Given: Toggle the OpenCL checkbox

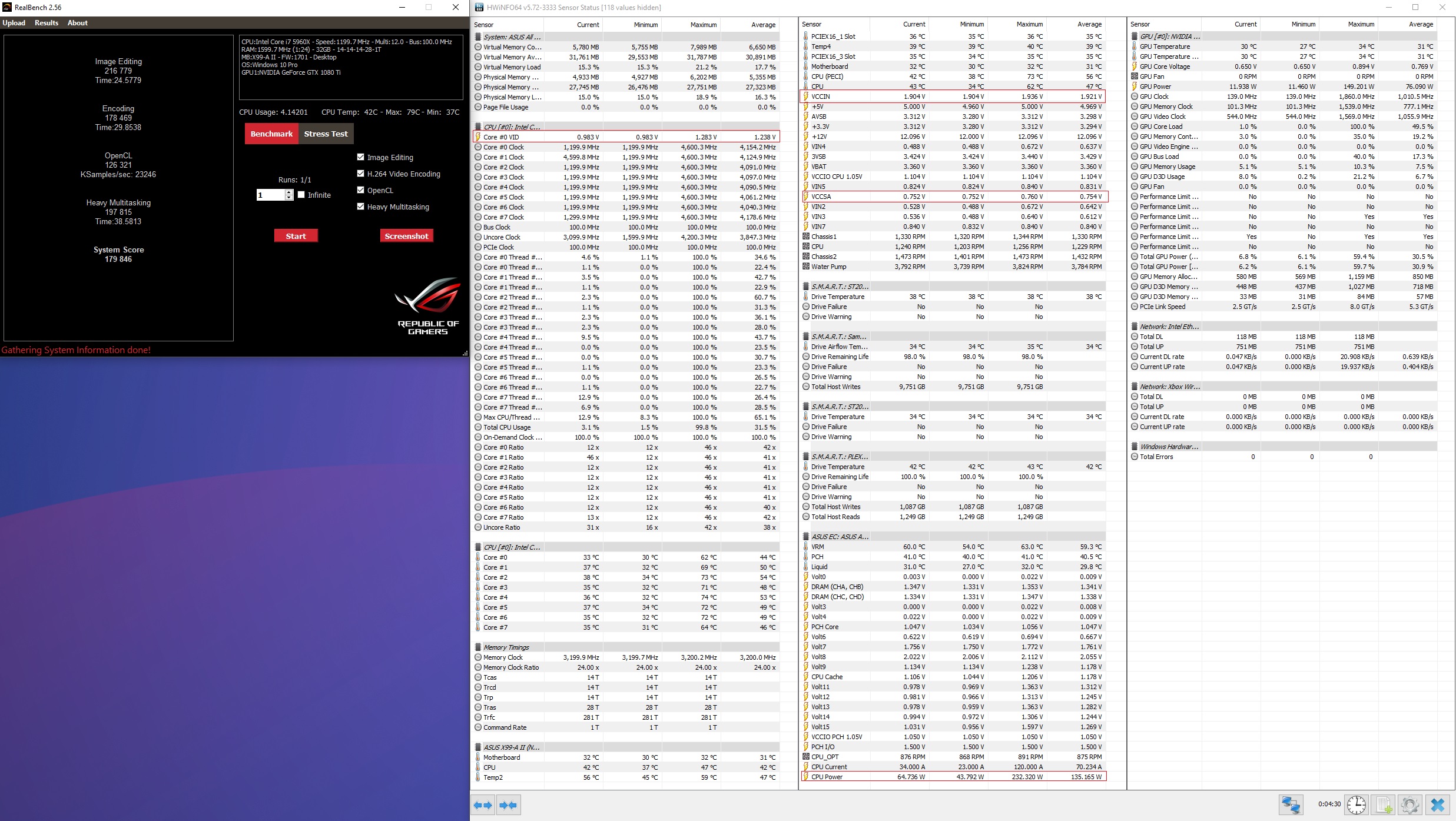Looking at the screenshot, I should 361,190.
